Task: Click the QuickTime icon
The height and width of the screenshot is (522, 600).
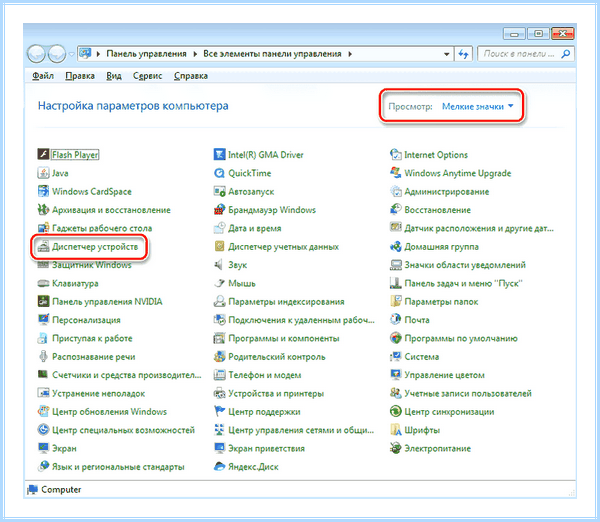Action: click(219, 173)
